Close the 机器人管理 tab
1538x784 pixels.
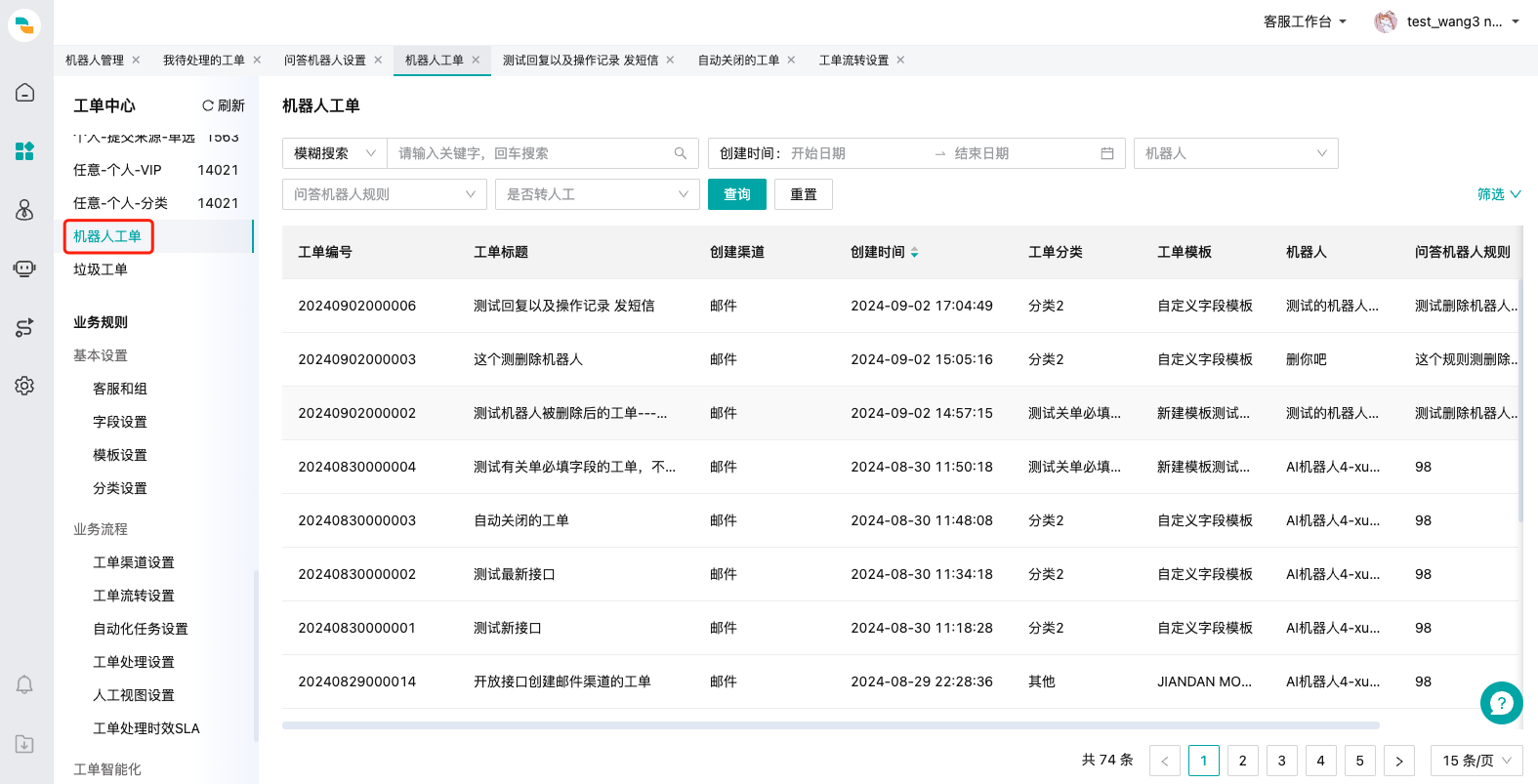[136, 60]
